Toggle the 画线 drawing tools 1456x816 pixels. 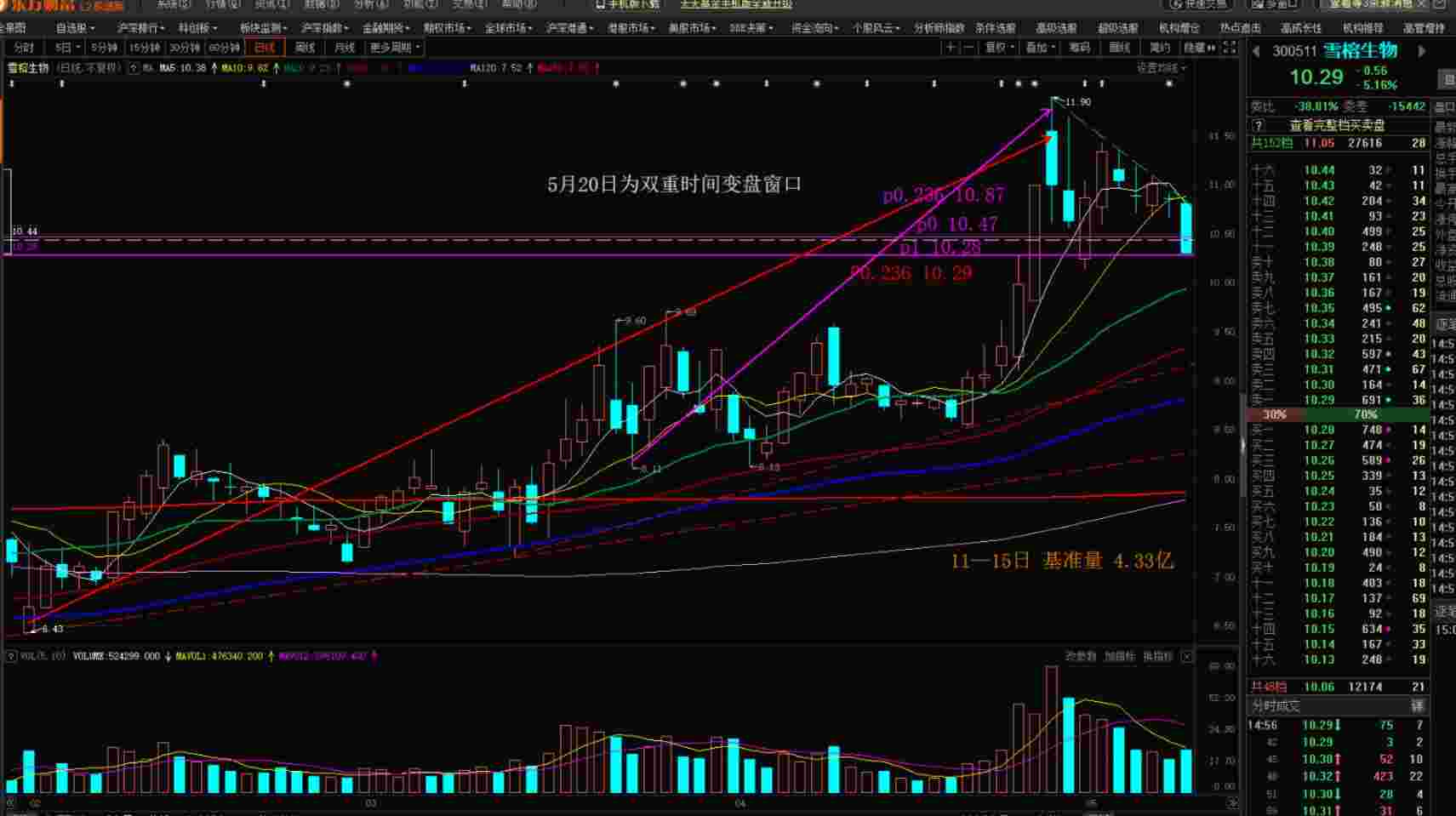pyautogui.click(x=1120, y=48)
